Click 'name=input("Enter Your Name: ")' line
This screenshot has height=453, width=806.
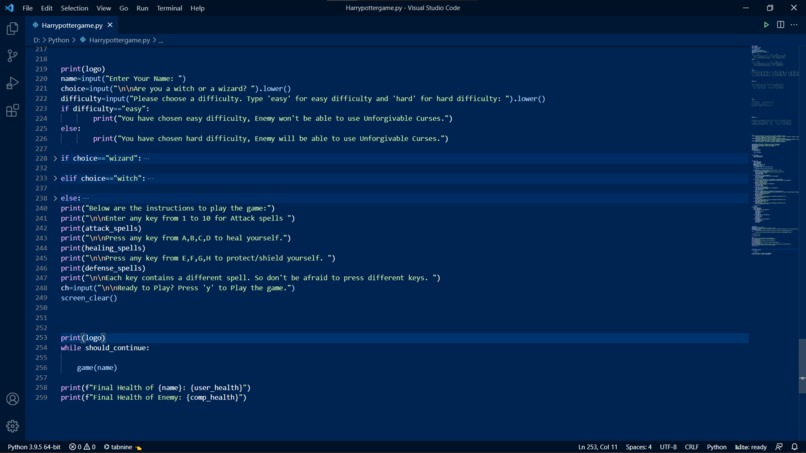[x=123, y=79]
